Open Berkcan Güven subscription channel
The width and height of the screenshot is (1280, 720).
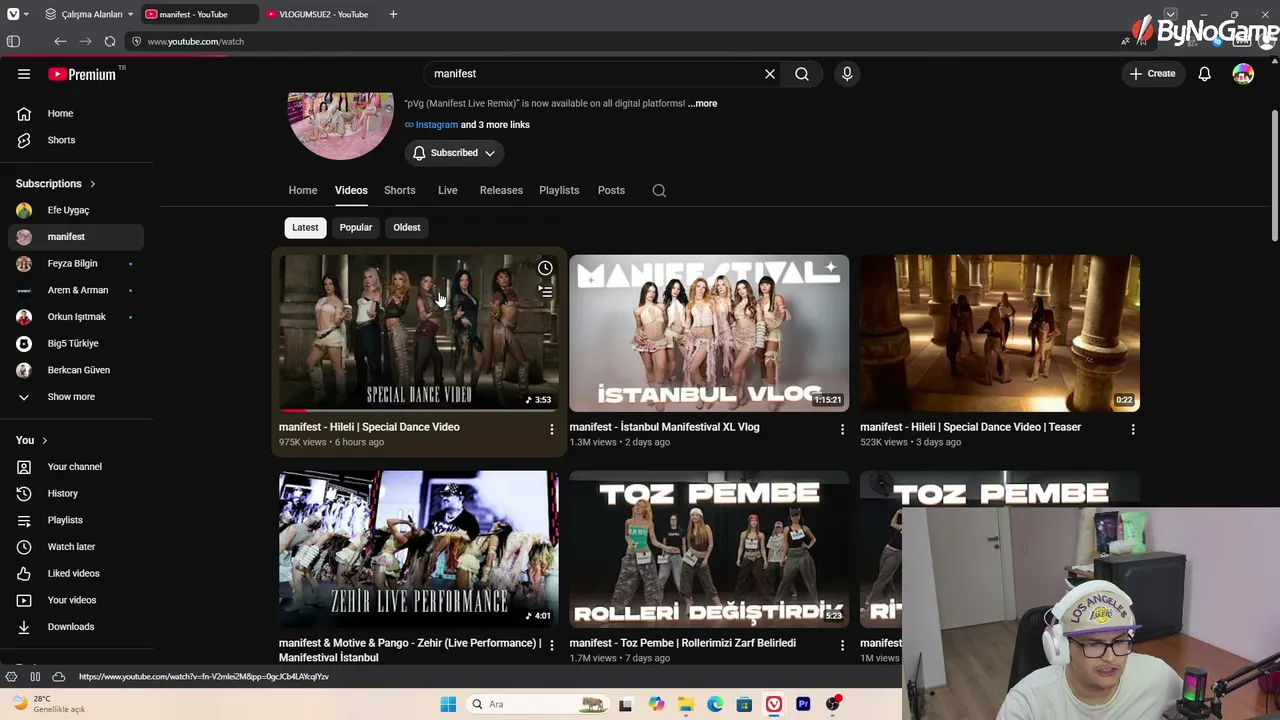click(x=76, y=370)
